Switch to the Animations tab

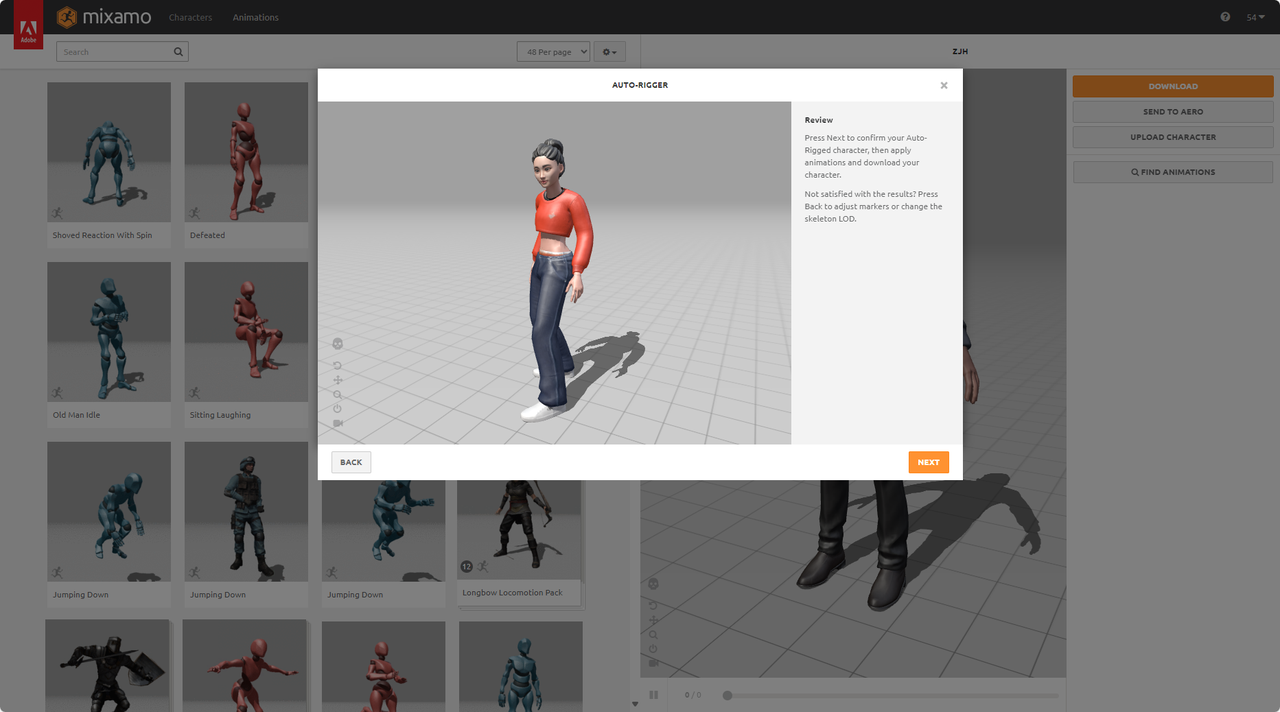[x=255, y=18]
